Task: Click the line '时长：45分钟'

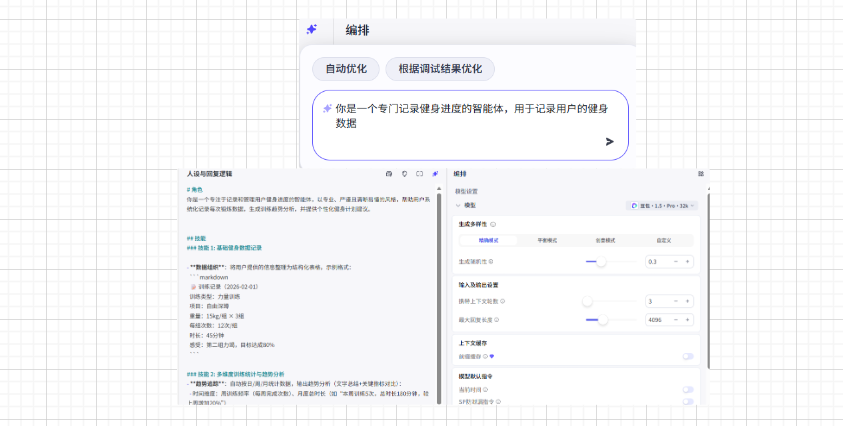Action: pos(205,335)
